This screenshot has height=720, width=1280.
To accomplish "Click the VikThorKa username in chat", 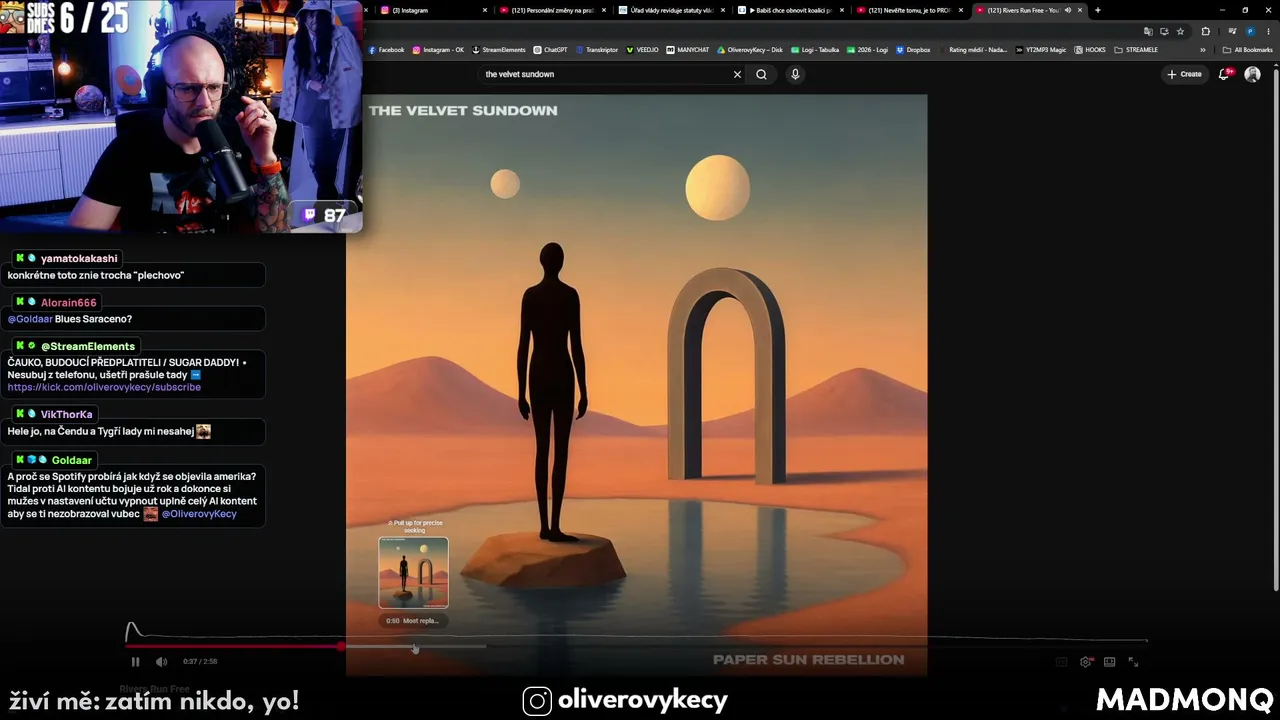I will click(x=66, y=414).
